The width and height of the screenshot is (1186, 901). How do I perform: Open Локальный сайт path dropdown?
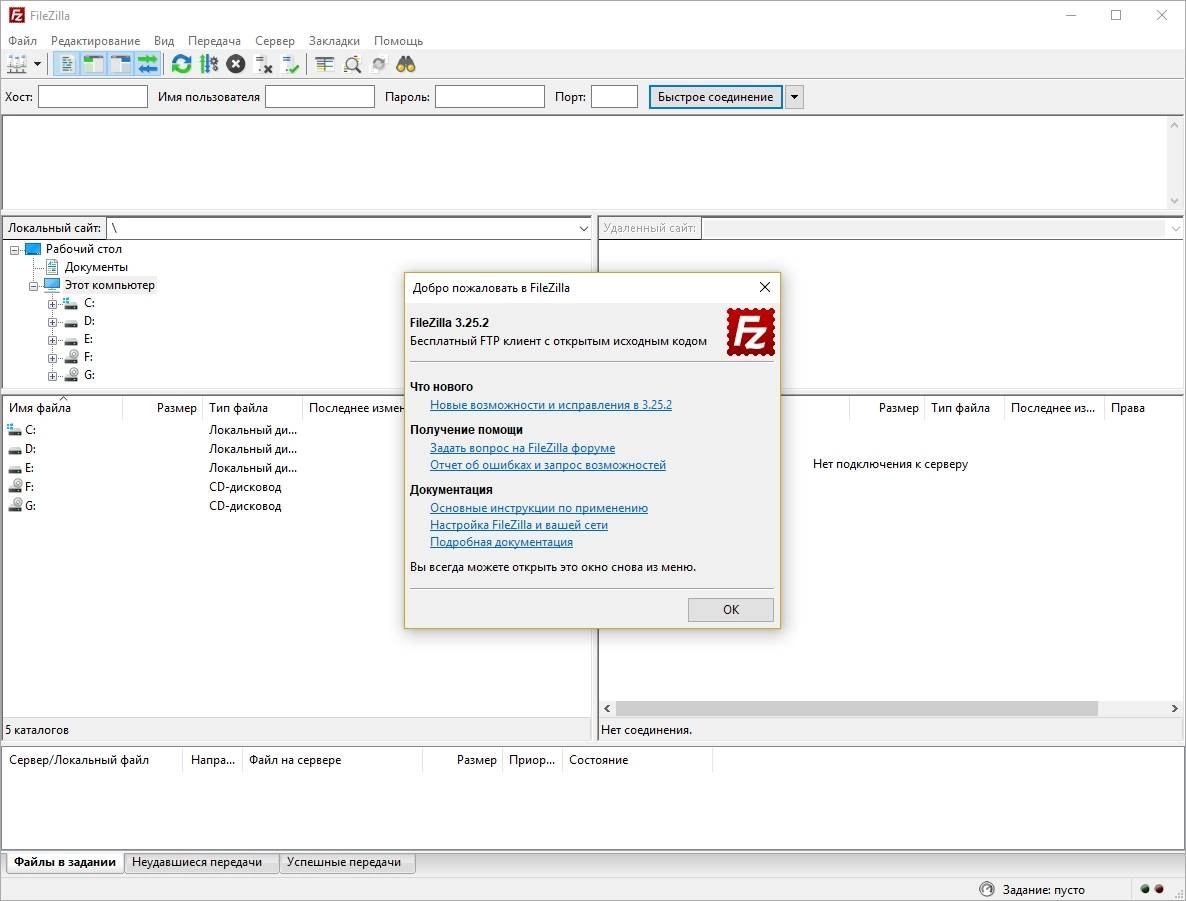(x=583, y=228)
